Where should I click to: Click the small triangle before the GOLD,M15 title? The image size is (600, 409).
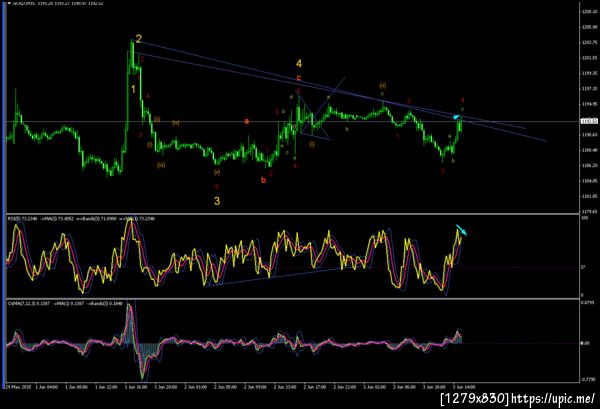point(9,3)
